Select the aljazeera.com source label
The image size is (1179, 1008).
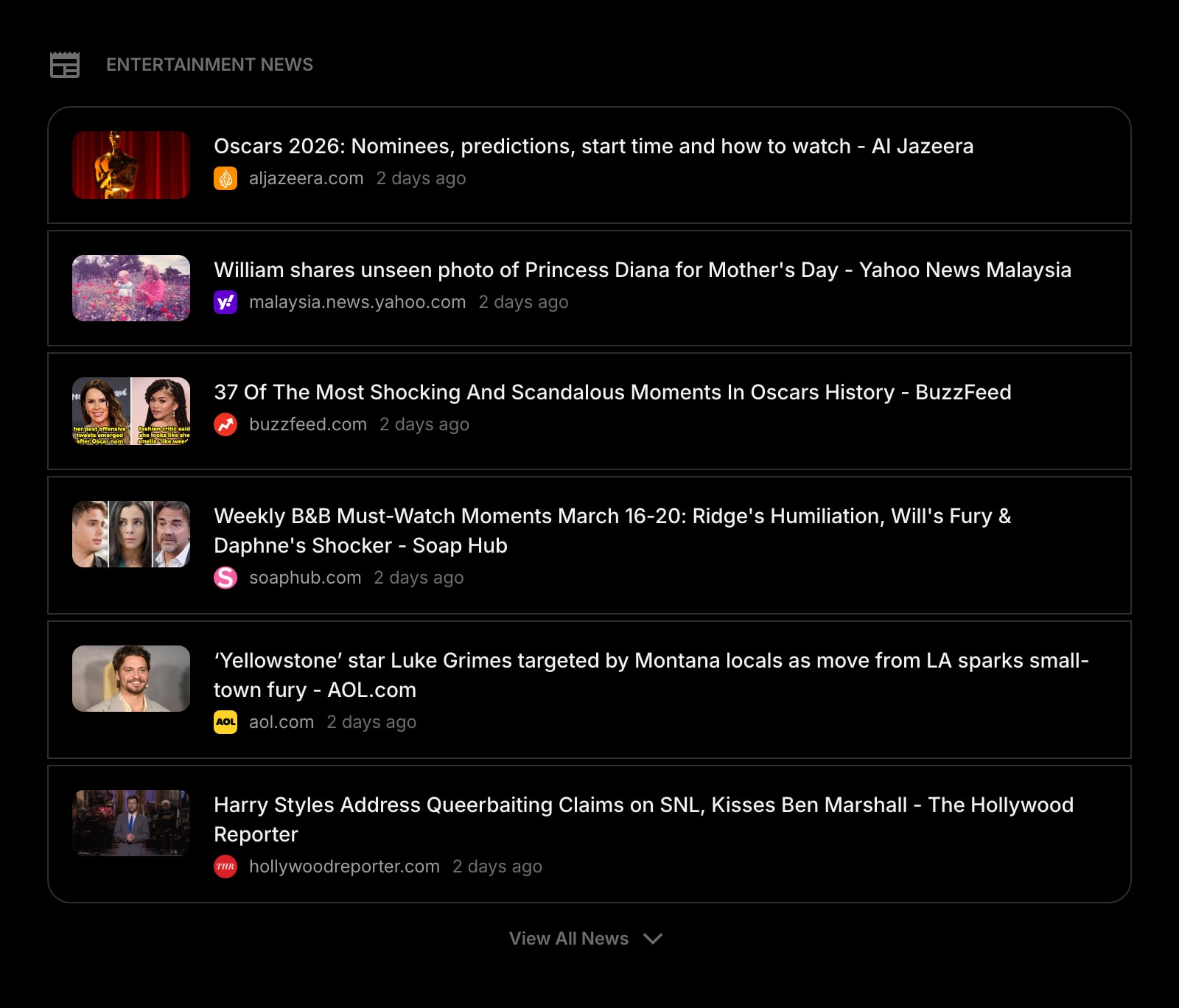click(x=306, y=178)
